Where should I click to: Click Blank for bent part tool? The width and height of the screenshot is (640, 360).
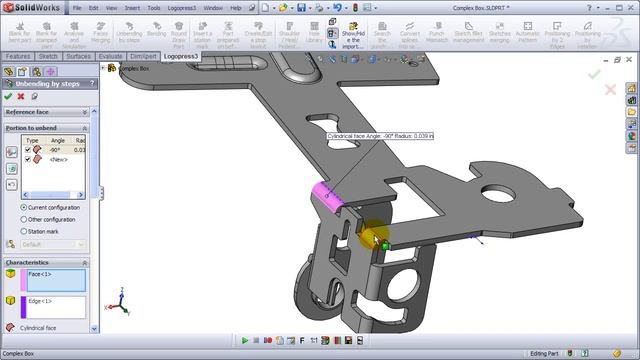click(x=20, y=34)
